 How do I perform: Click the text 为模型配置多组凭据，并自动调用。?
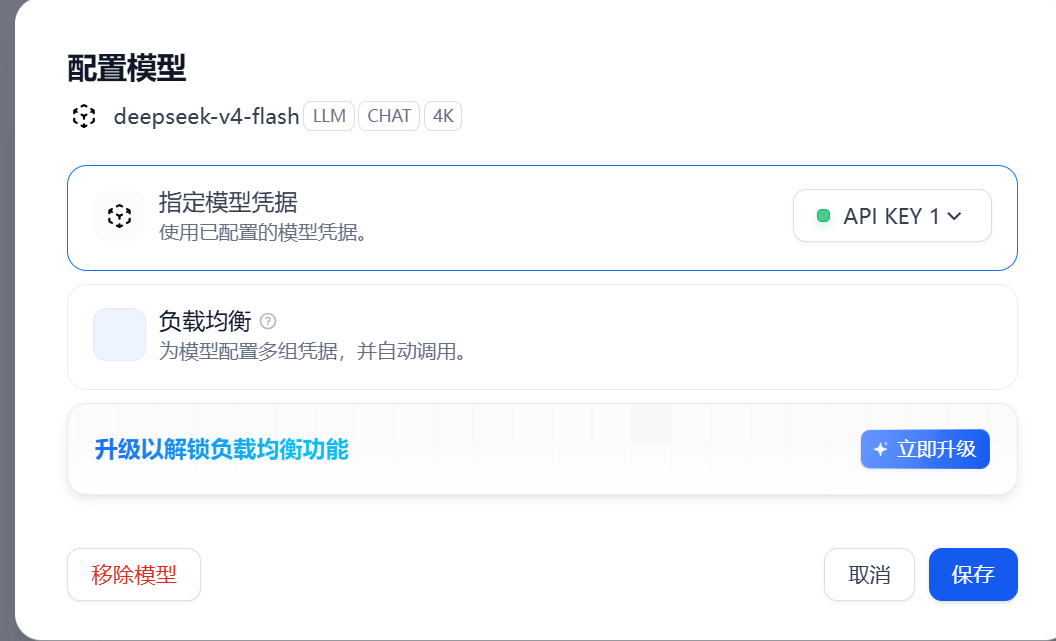tap(313, 351)
